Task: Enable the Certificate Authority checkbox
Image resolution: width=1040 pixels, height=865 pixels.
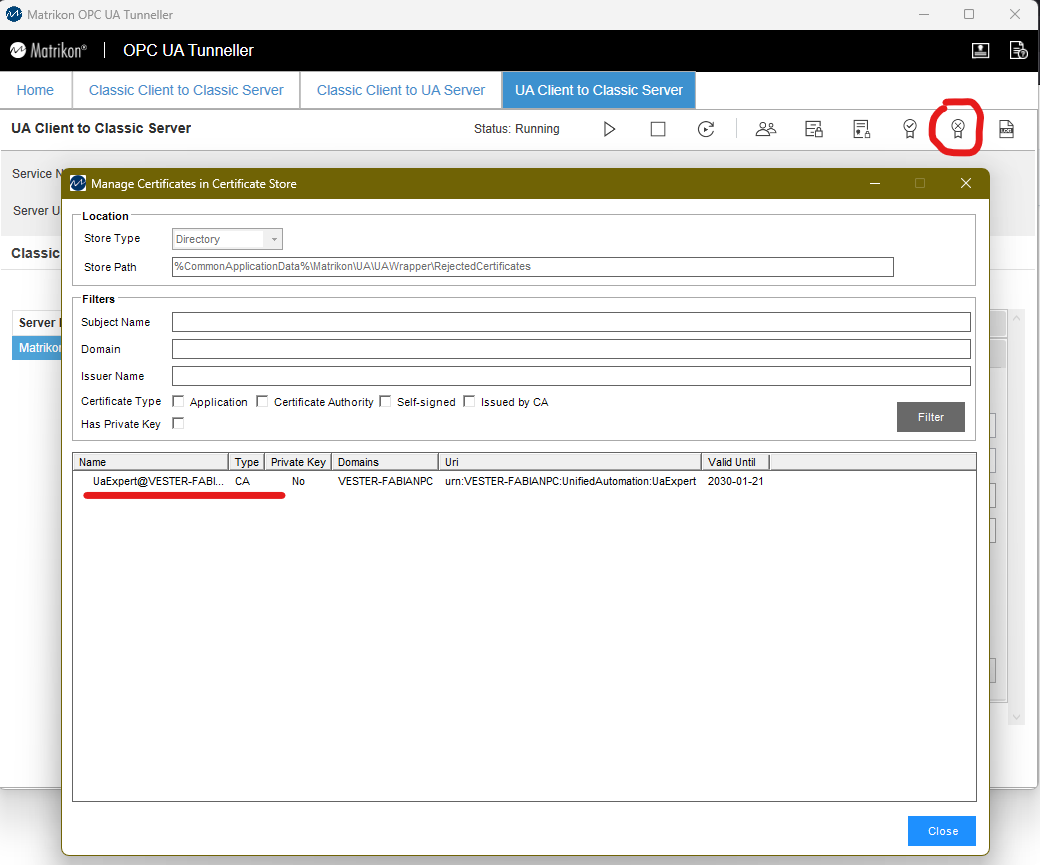Action: pos(262,401)
